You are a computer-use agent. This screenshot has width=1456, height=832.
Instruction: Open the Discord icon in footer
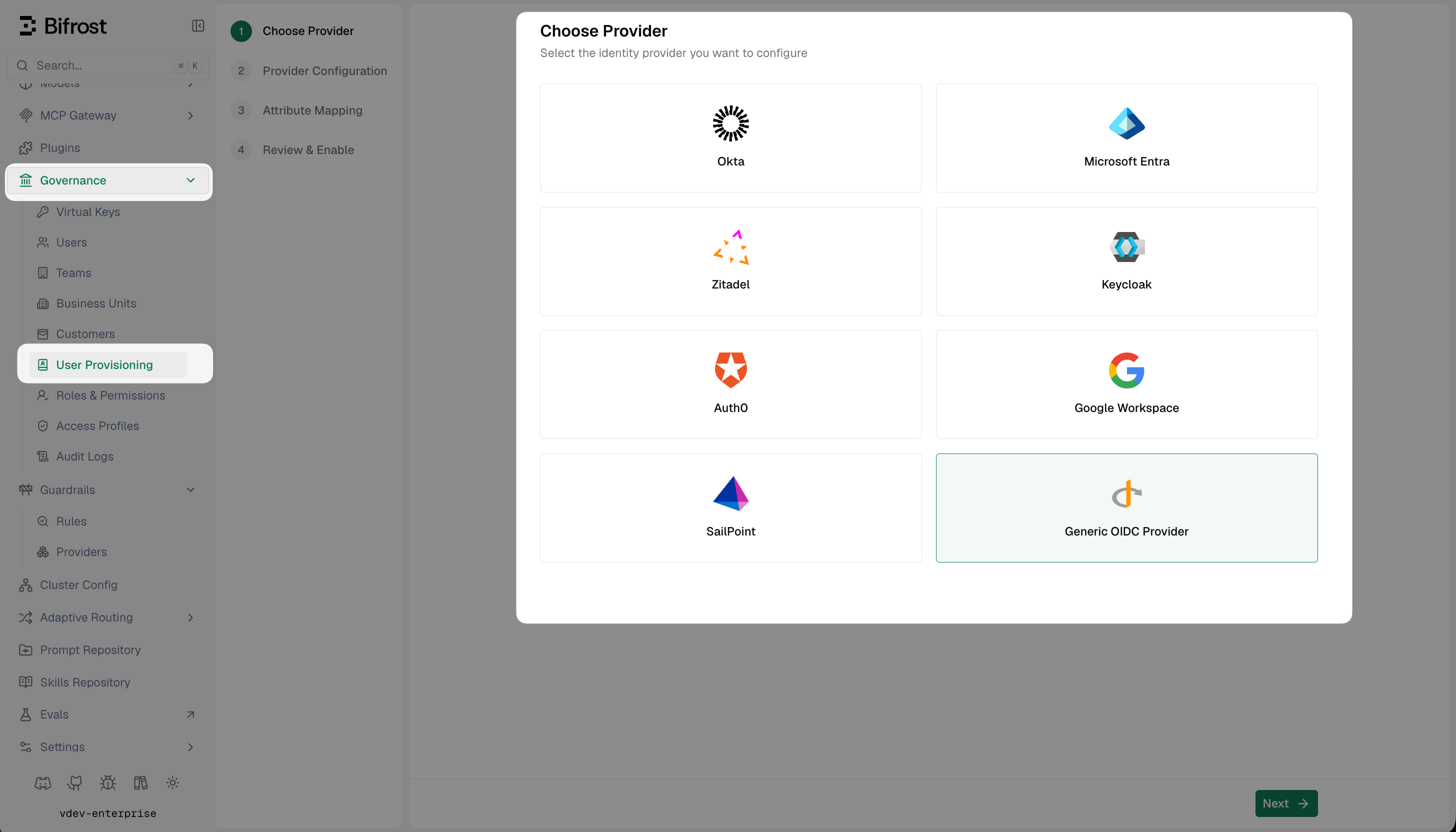[x=43, y=783]
